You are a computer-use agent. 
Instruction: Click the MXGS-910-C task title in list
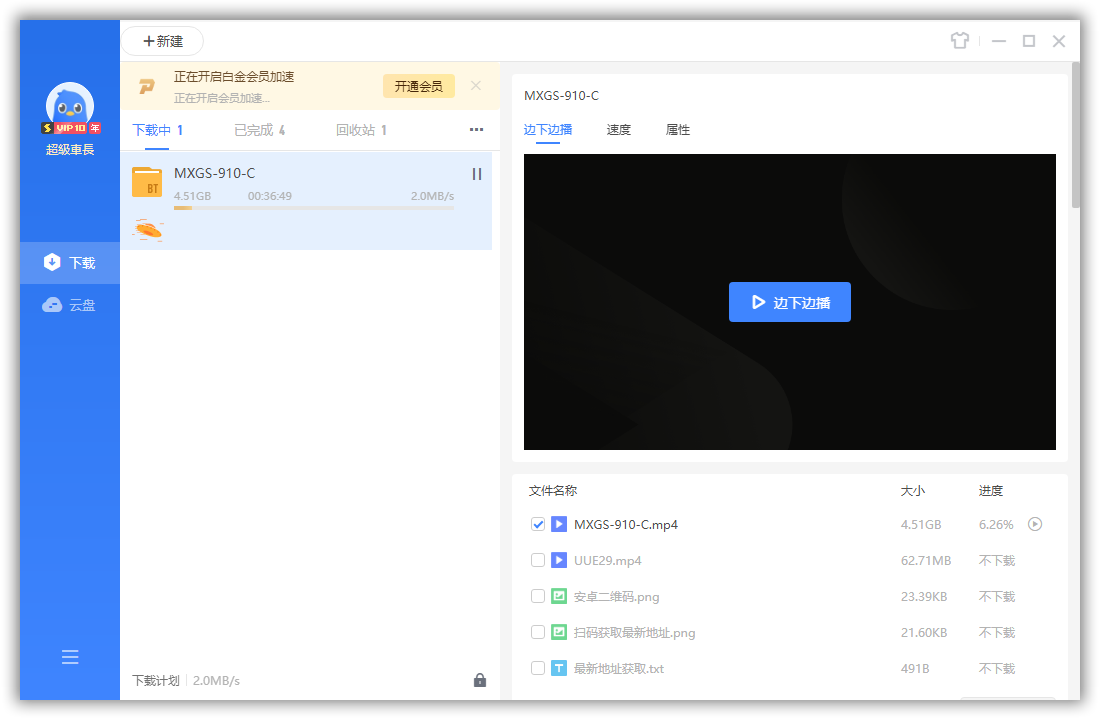tap(215, 173)
